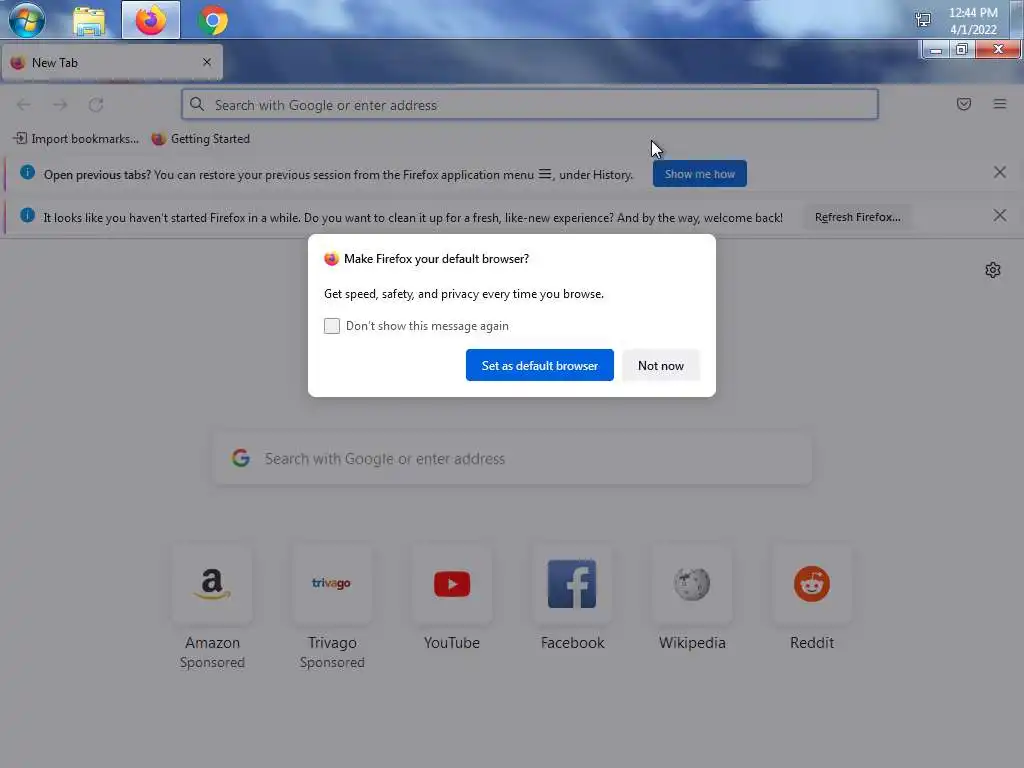This screenshot has height=768, width=1024.
Task: Dismiss the refresh Firefox notification bar
Action: pos(999,216)
